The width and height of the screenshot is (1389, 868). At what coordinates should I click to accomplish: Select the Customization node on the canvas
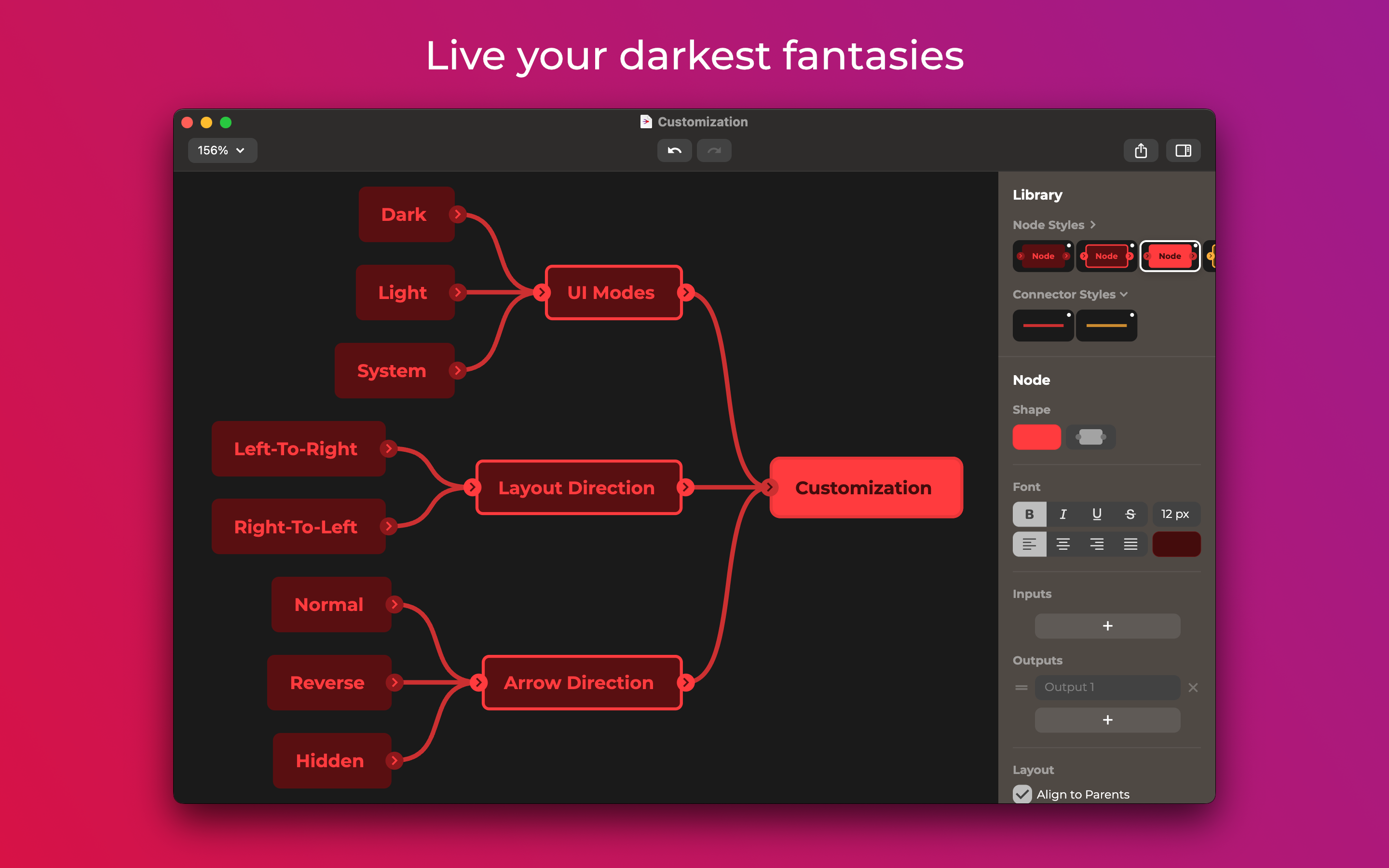coord(863,488)
